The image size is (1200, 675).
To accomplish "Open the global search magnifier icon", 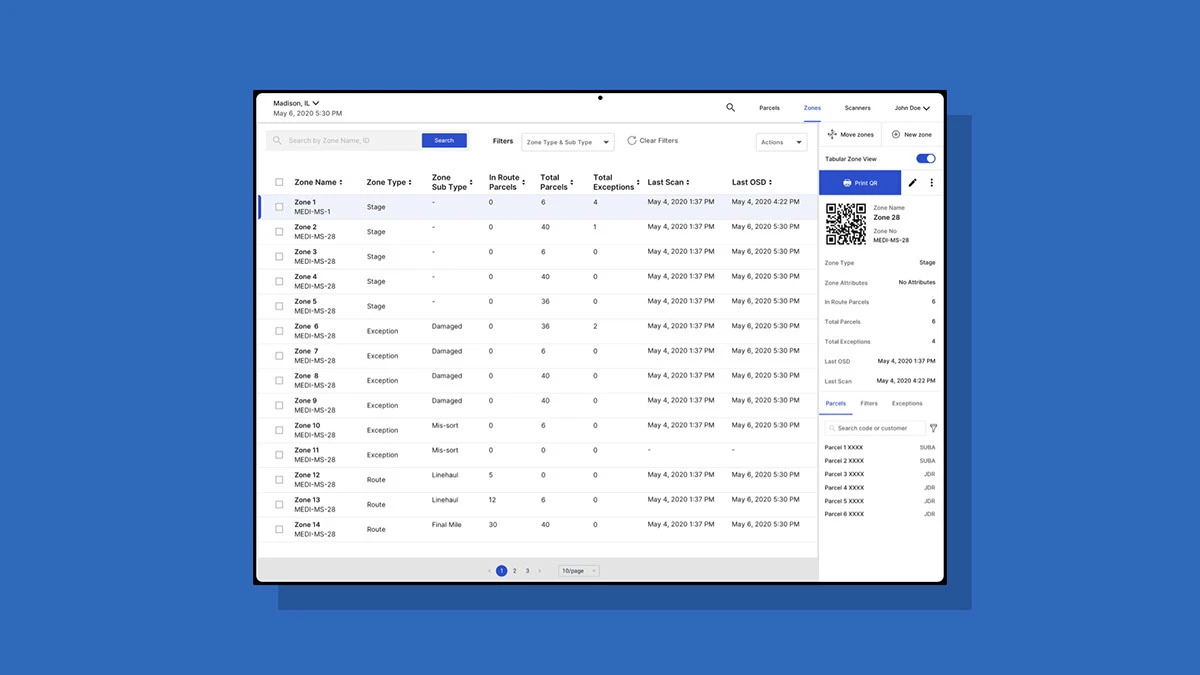I will (731, 107).
